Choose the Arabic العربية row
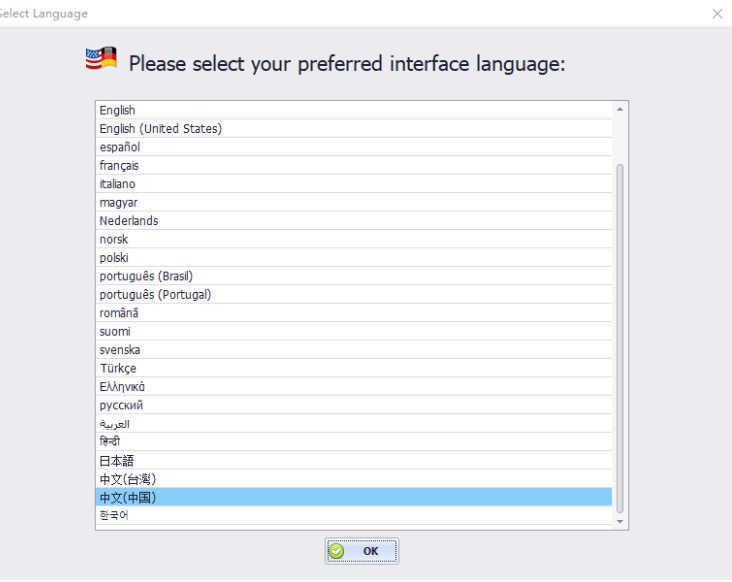Viewport: 732px width, 582px height. pyautogui.click(x=353, y=423)
